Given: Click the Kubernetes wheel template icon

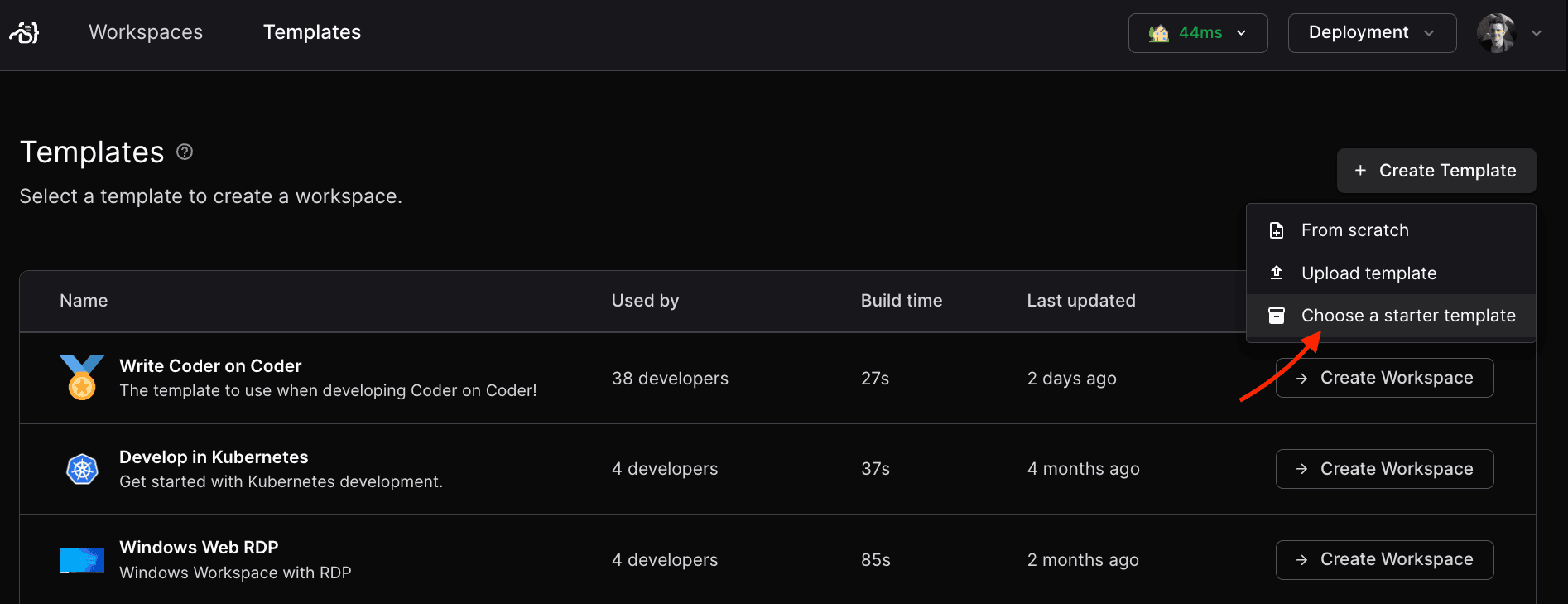Looking at the screenshot, I should (x=82, y=469).
